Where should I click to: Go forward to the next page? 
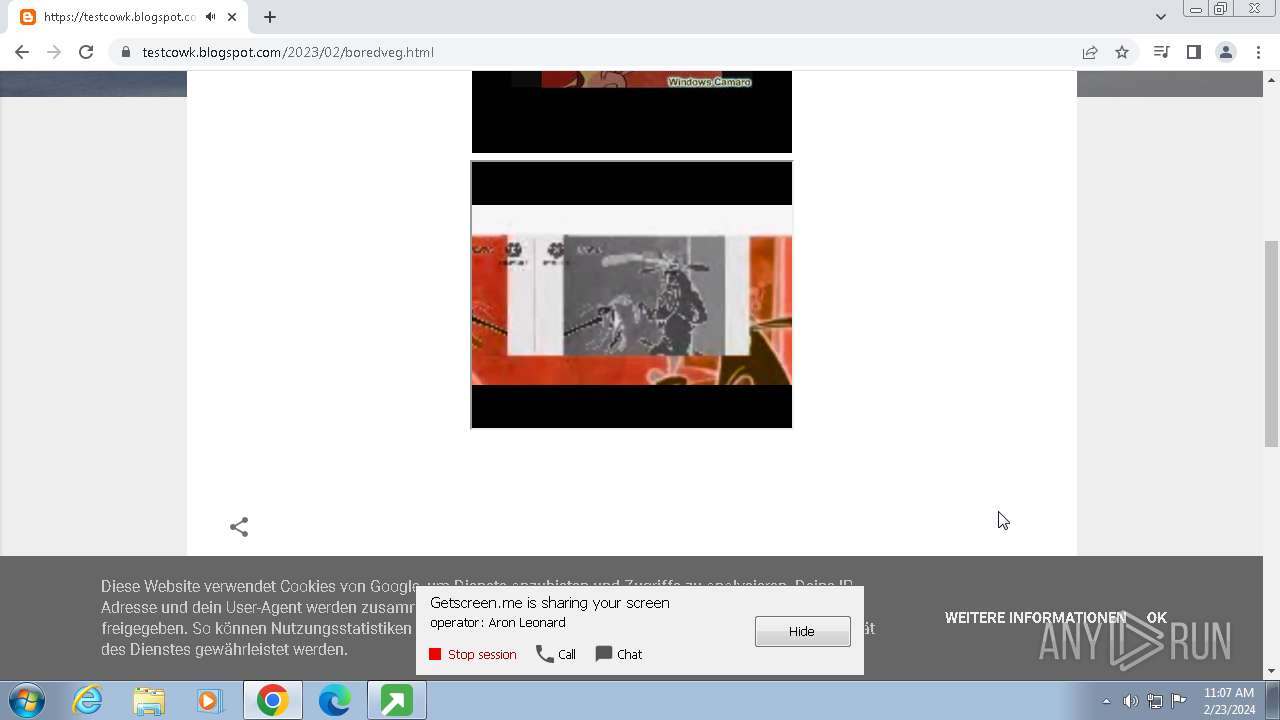click(x=54, y=52)
